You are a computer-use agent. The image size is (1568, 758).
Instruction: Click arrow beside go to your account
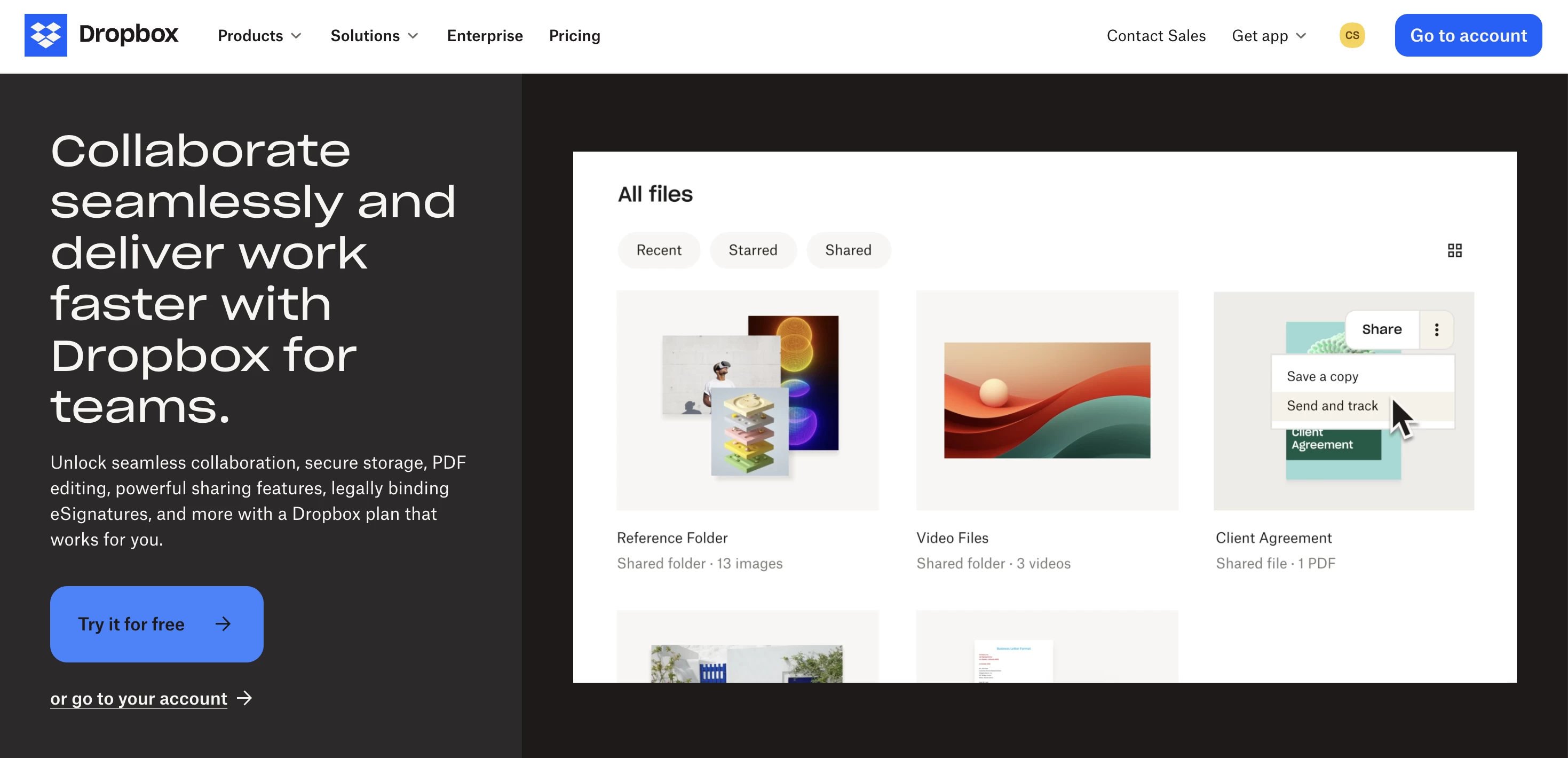point(244,698)
